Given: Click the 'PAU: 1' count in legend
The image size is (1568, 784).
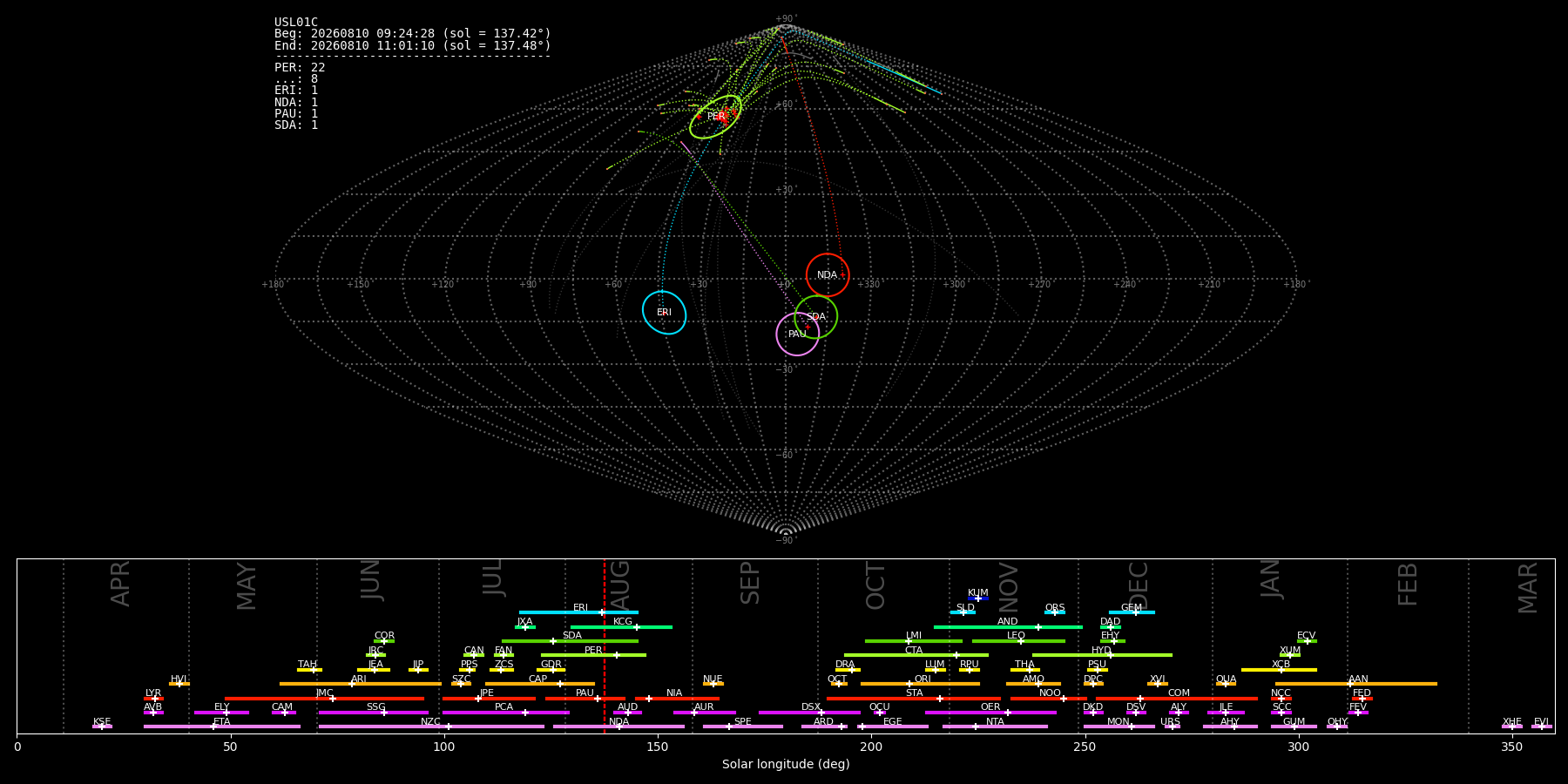Looking at the screenshot, I should 296,113.
